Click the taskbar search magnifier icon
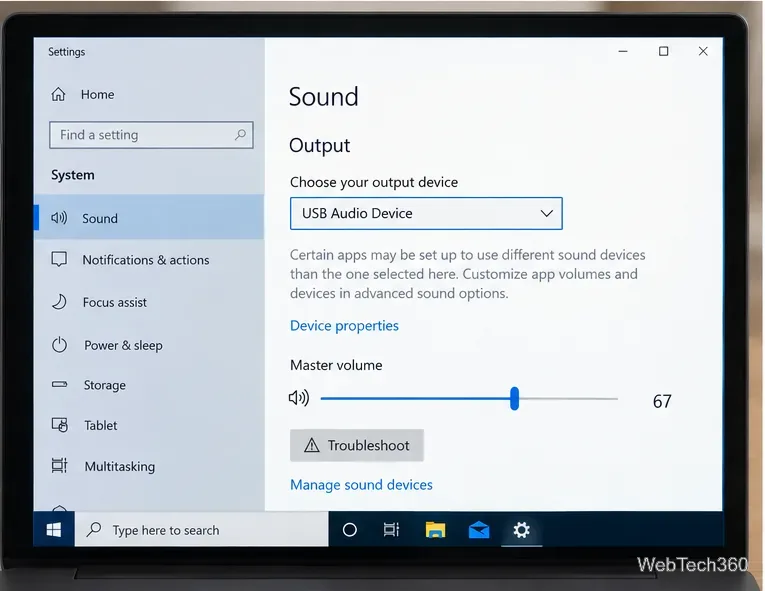 pos(94,530)
